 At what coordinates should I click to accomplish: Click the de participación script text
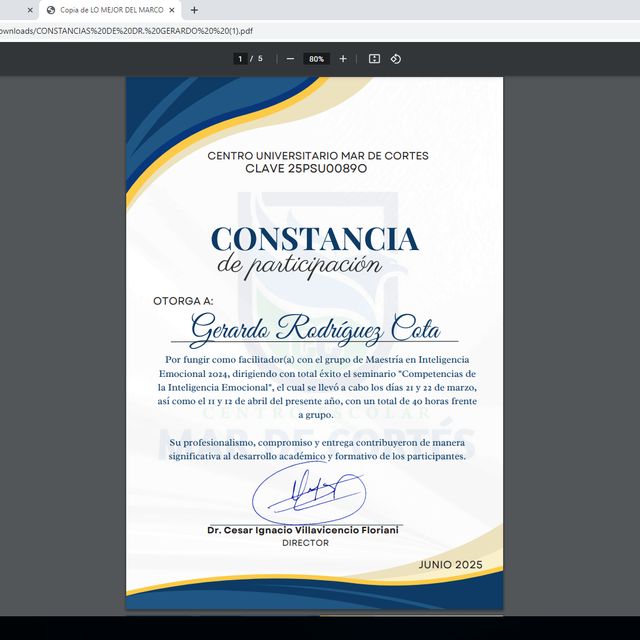pos(300,266)
